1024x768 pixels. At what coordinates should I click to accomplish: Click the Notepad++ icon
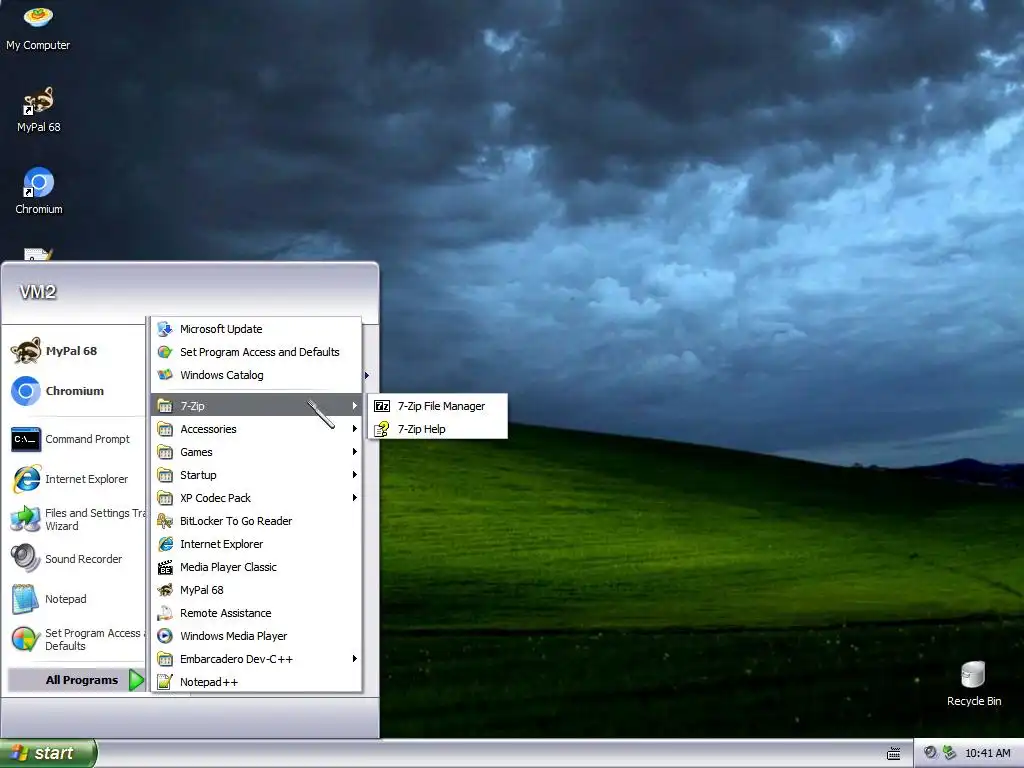(165, 682)
